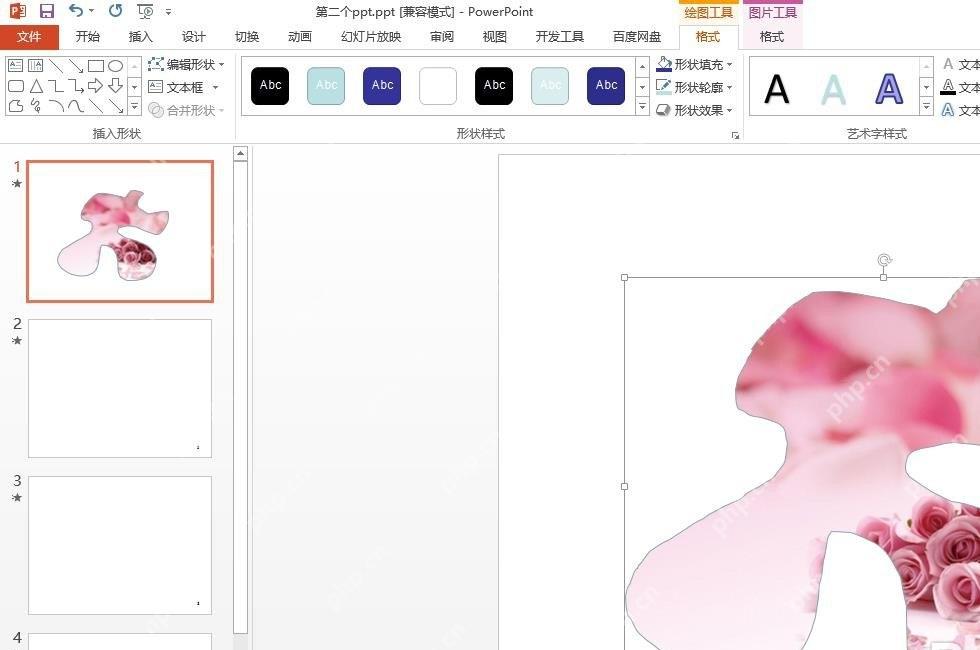Choose the isosceles triangle shape
Screen dimensions: 980x650
tap(36, 86)
